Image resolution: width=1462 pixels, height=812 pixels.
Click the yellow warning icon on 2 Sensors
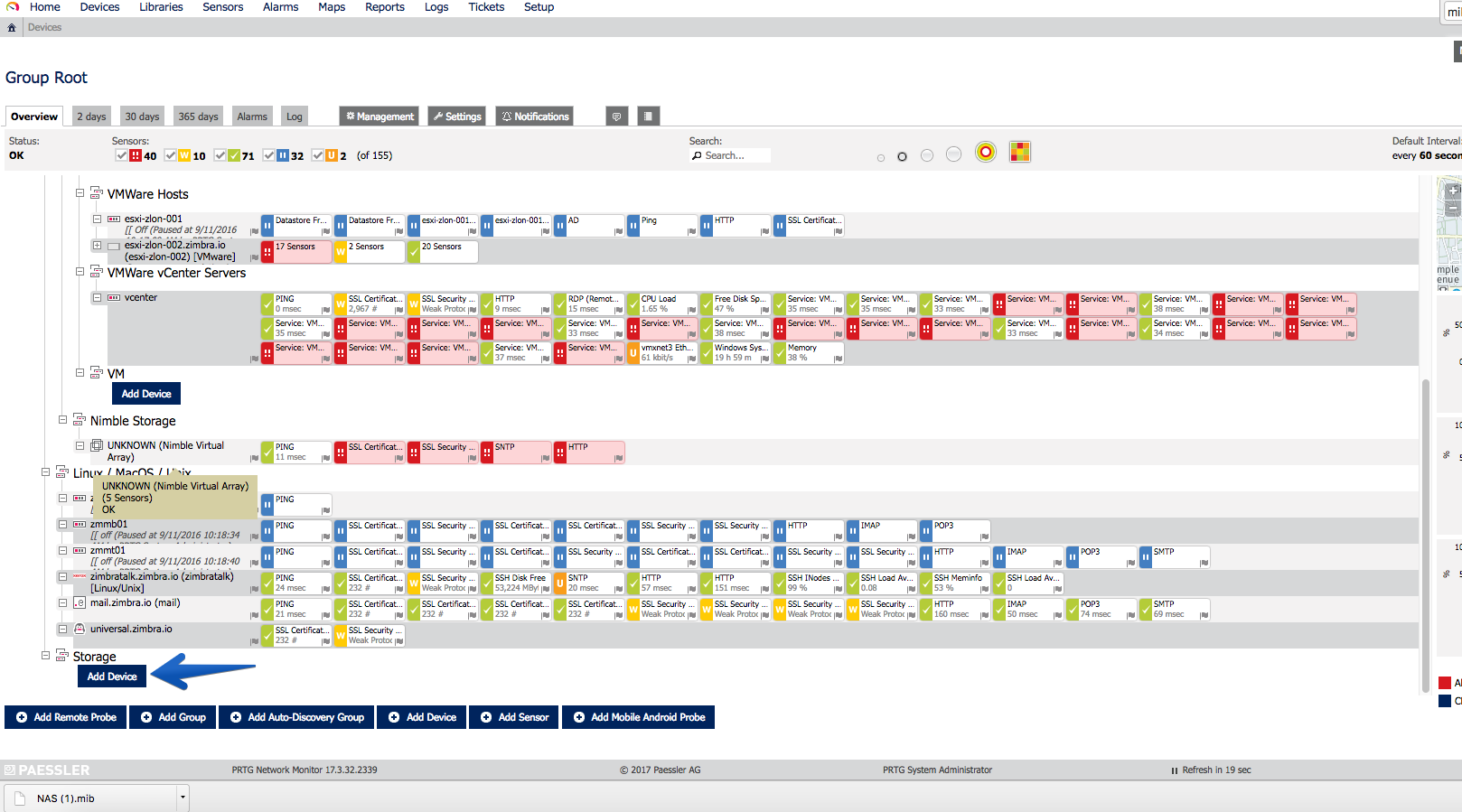click(341, 252)
